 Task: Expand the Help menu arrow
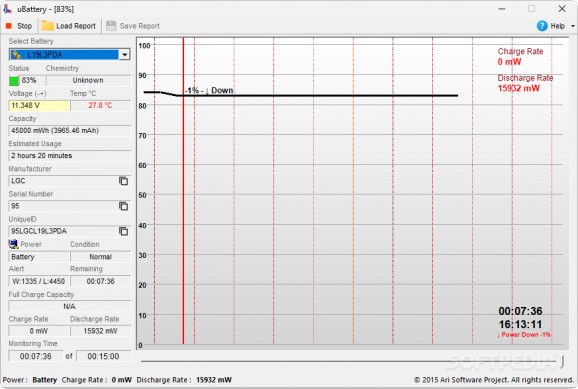pos(572,26)
